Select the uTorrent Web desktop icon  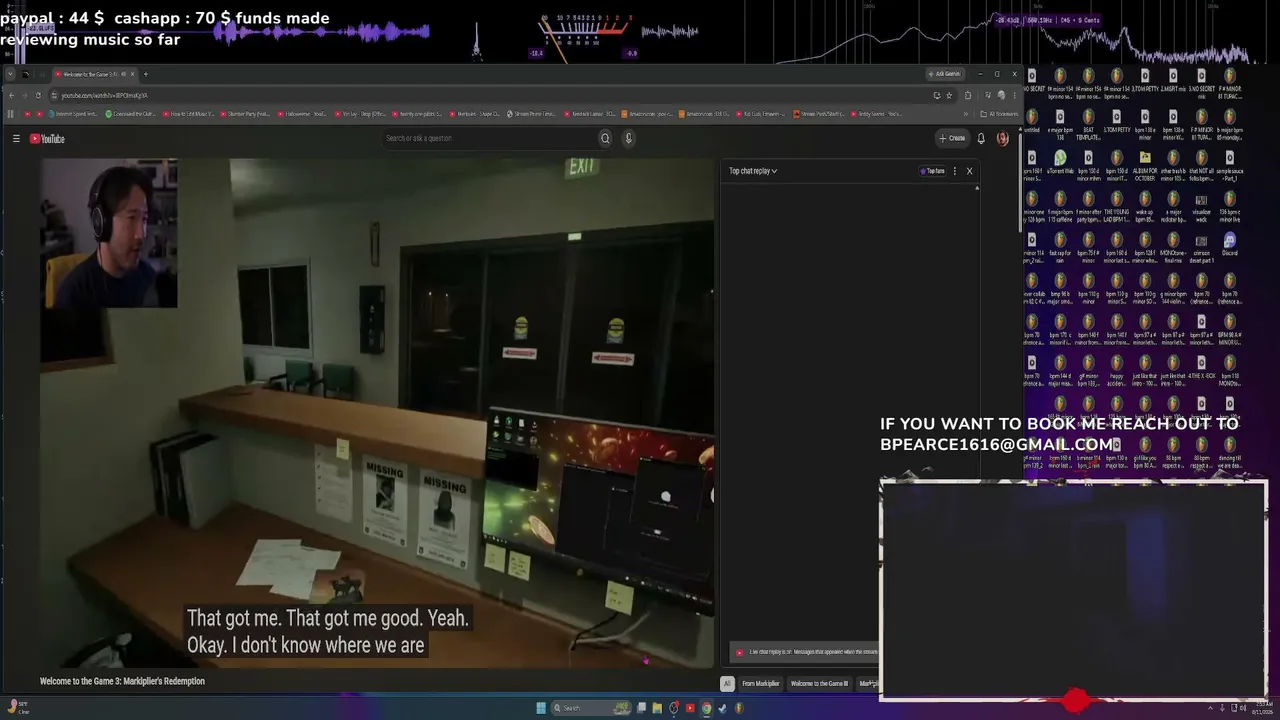coord(1060,162)
